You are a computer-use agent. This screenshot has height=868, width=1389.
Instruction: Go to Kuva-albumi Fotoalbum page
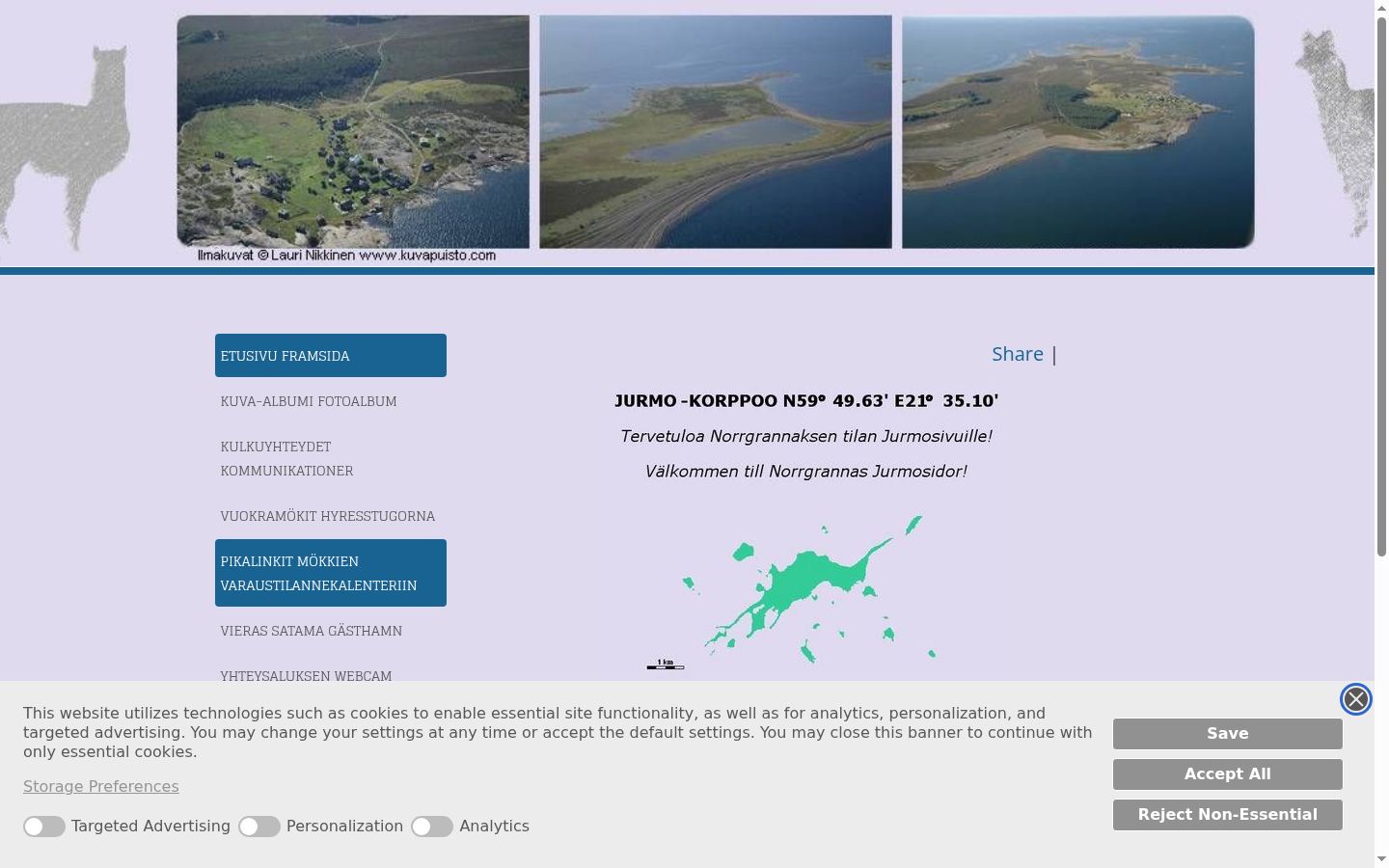331,401
